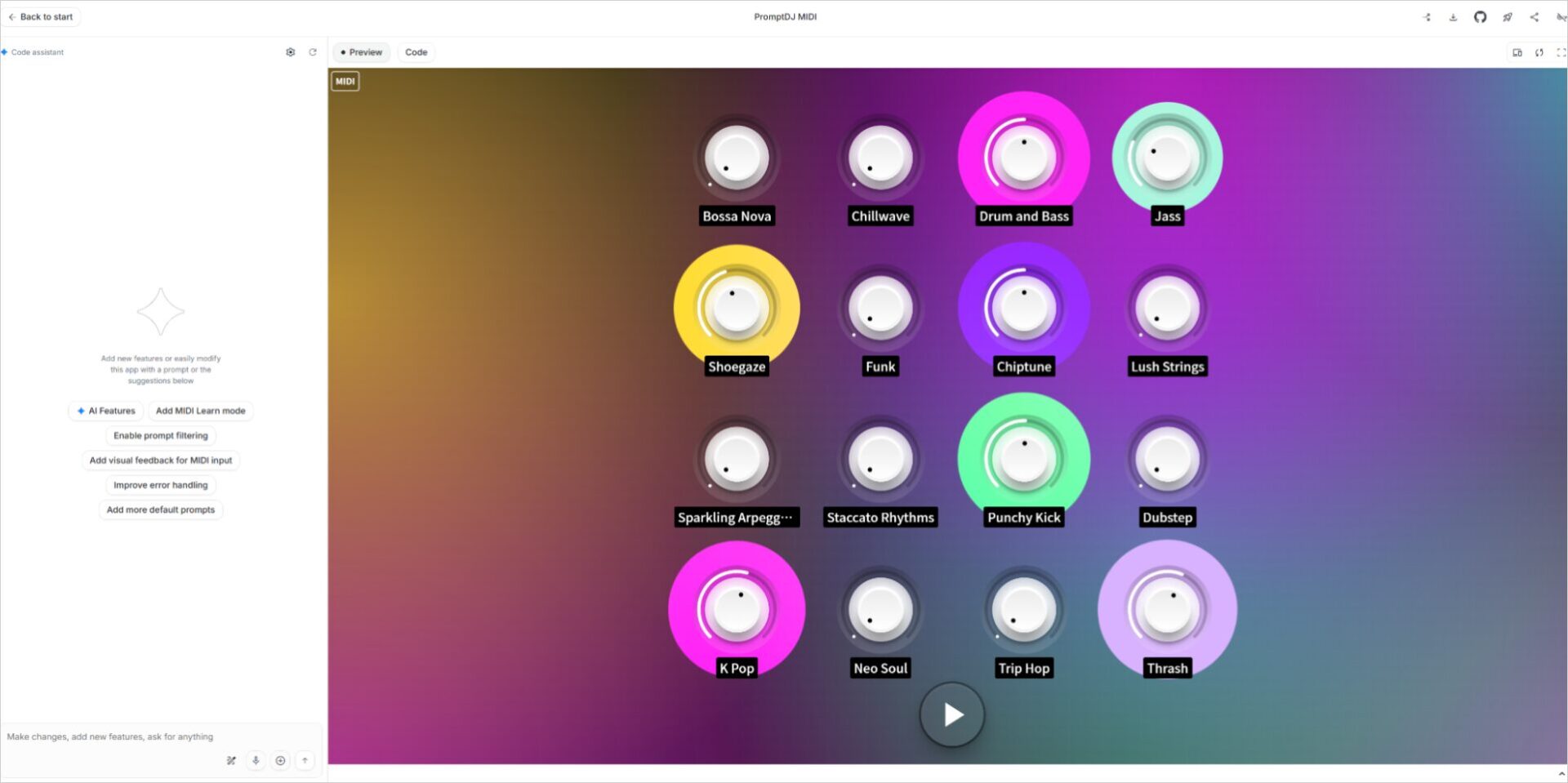Adjust the Shoegaze knob
Viewport: 1568px width, 783px height.
click(x=736, y=306)
